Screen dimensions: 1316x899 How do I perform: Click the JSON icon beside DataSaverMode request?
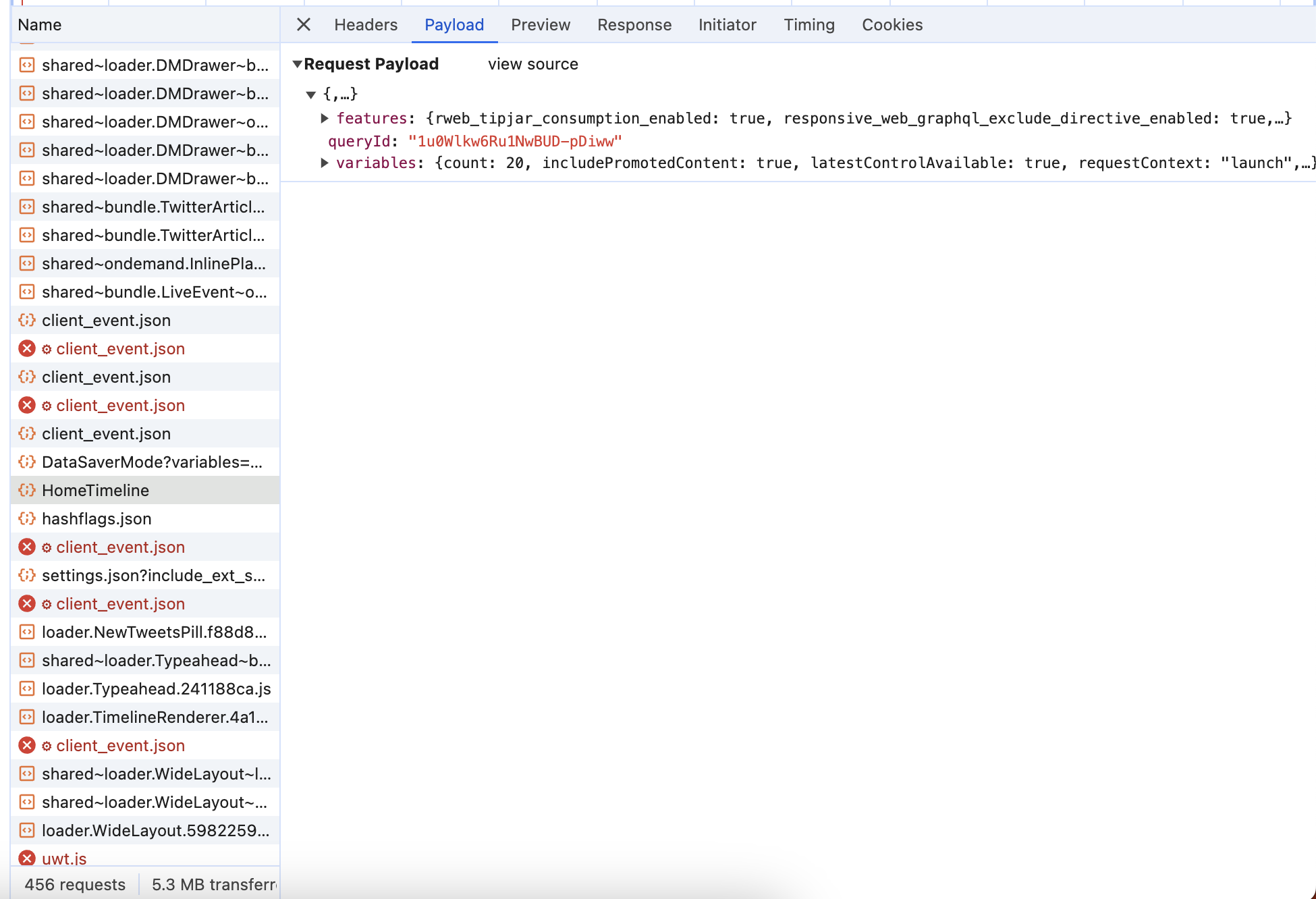tap(27, 462)
